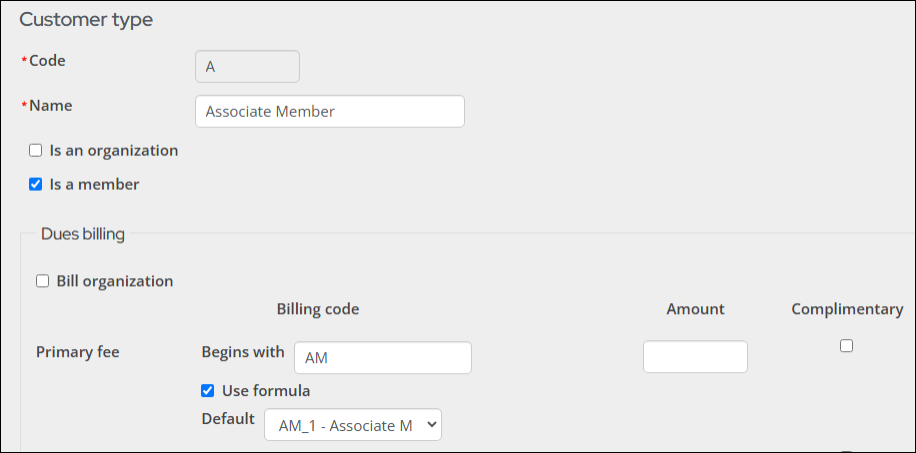Click the Dues billing section title
This screenshot has width=916, height=453.
tap(83, 234)
